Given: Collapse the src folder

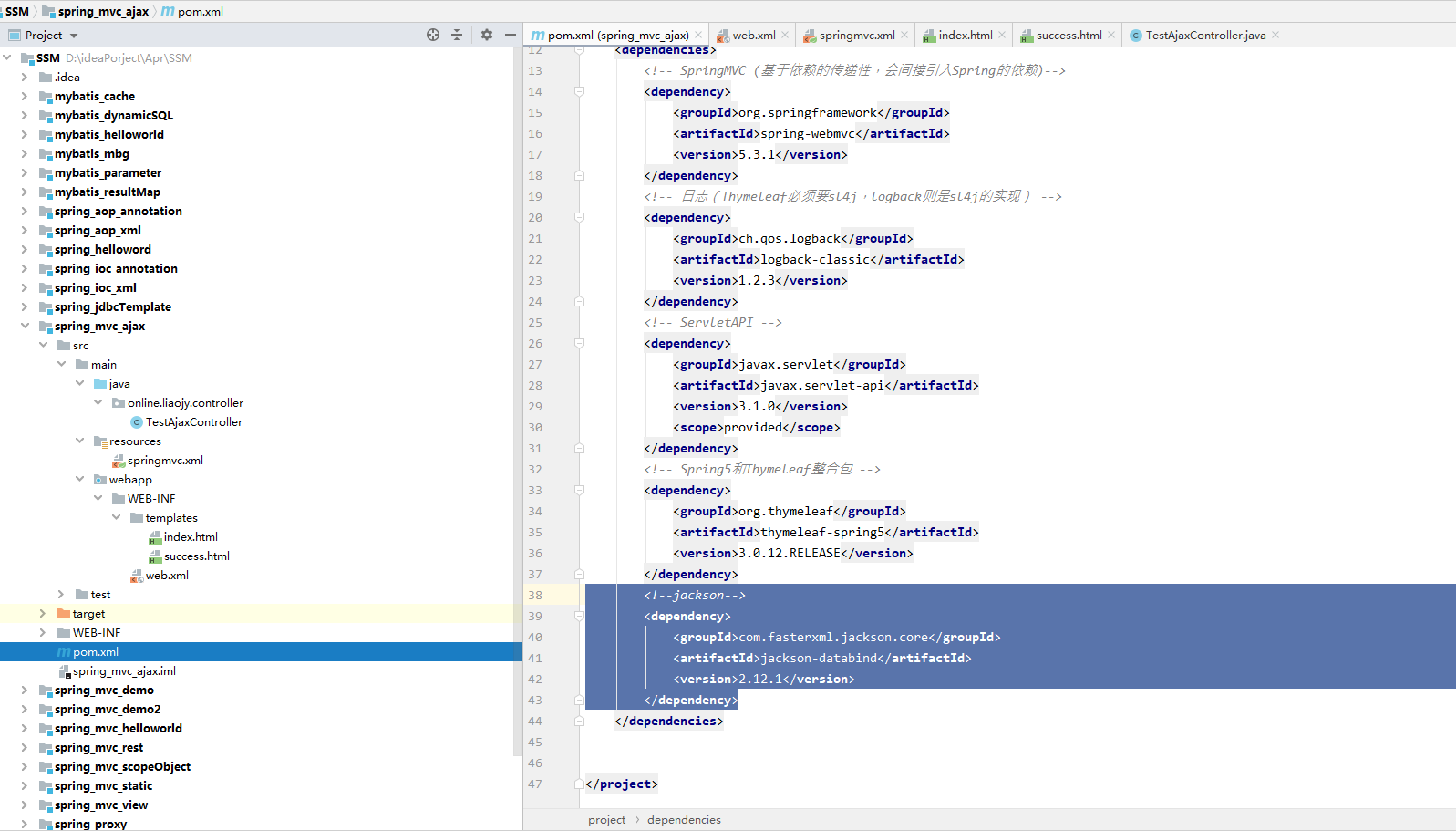Looking at the screenshot, I should coord(43,345).
